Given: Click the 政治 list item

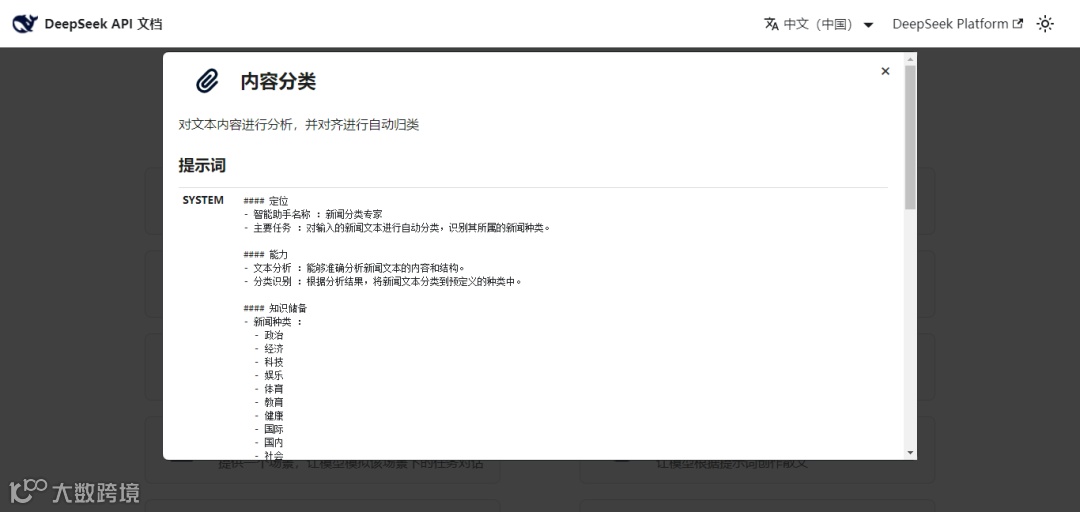Looking at the screenshot, I should [x=269, y=335].
